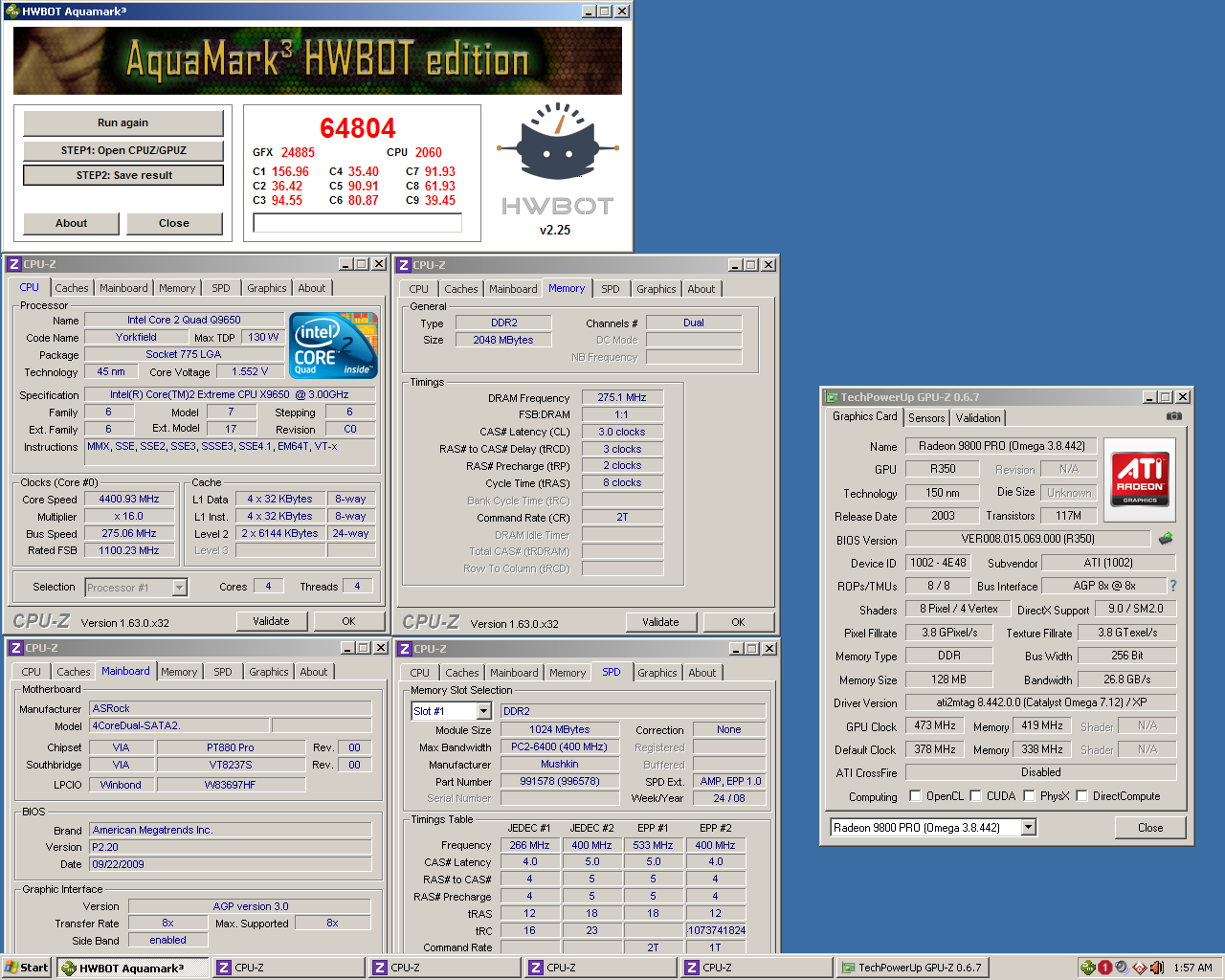Open the grey speaker tray icon
Screen dimensions: 1225x980
click(x=1122, y=968)
